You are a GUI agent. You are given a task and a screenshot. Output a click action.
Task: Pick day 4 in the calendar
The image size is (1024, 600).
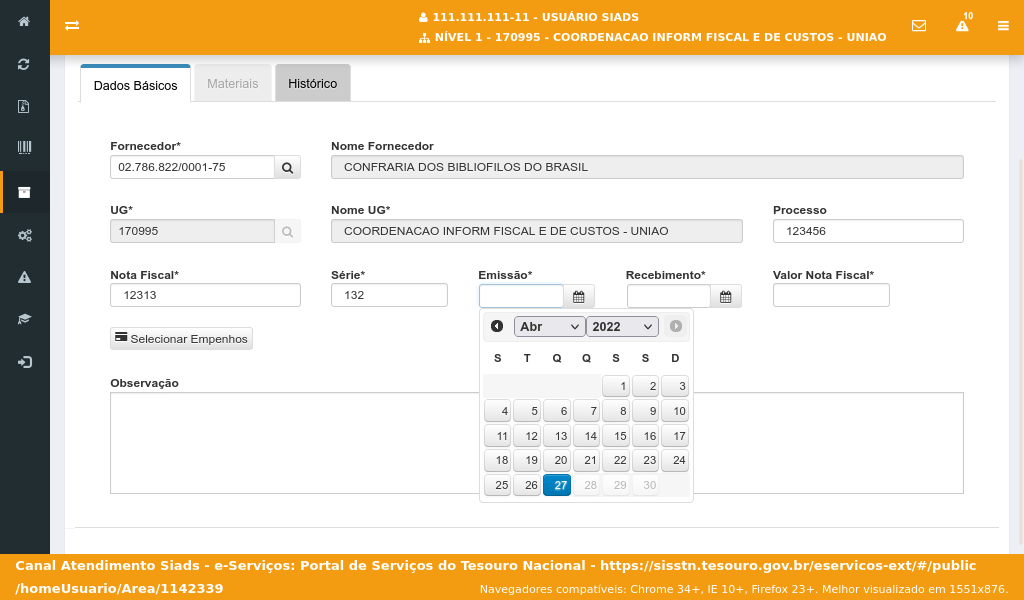[498, 411]
